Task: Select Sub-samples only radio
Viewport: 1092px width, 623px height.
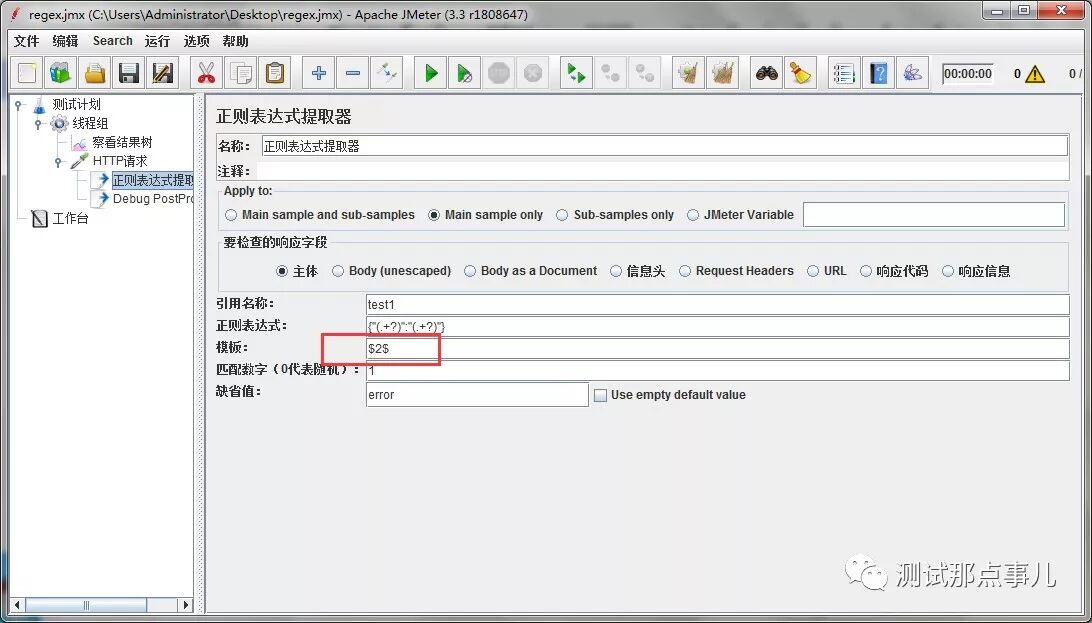Action: (x=562, y=215)
